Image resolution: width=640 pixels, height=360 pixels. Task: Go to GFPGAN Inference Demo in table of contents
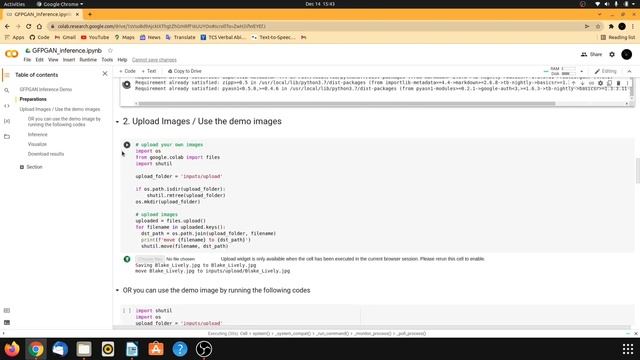(46, 89)
